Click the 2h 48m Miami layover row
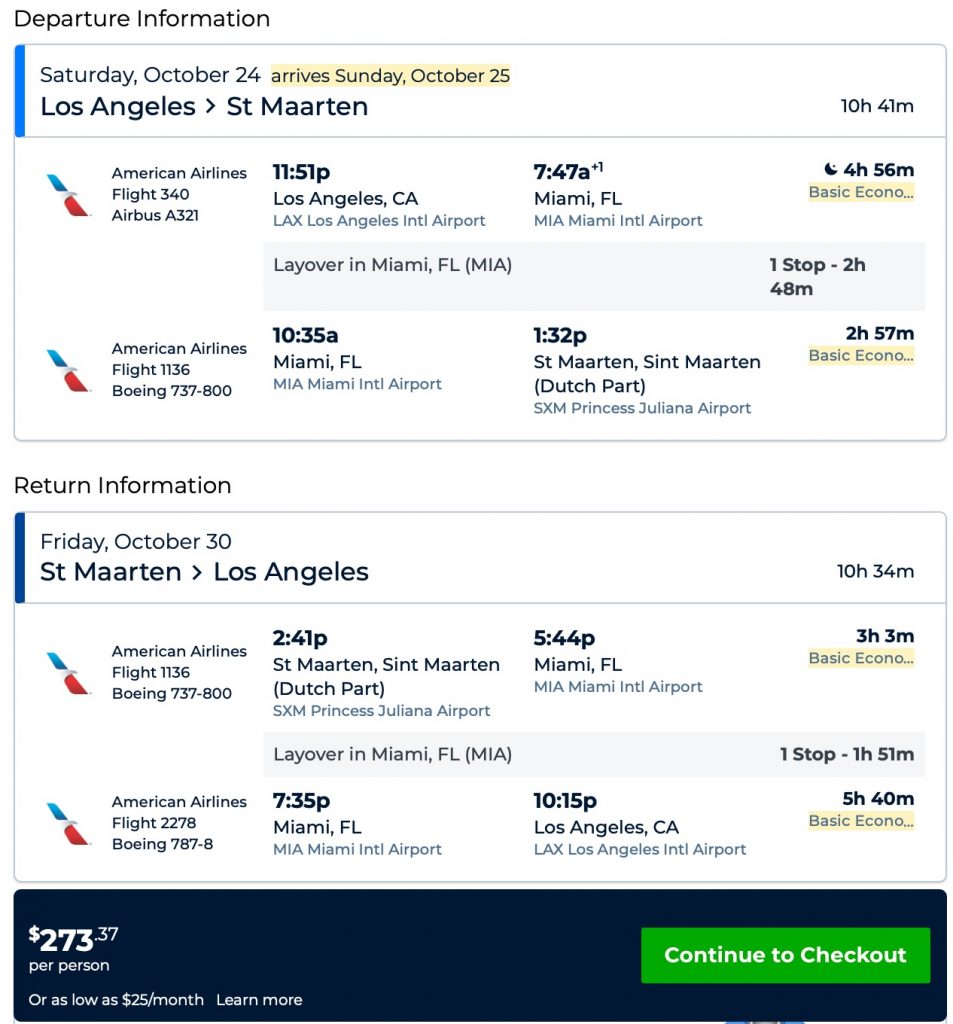Image resolution: width=953 pixels, height=1024 pixels. coord(593,277)
